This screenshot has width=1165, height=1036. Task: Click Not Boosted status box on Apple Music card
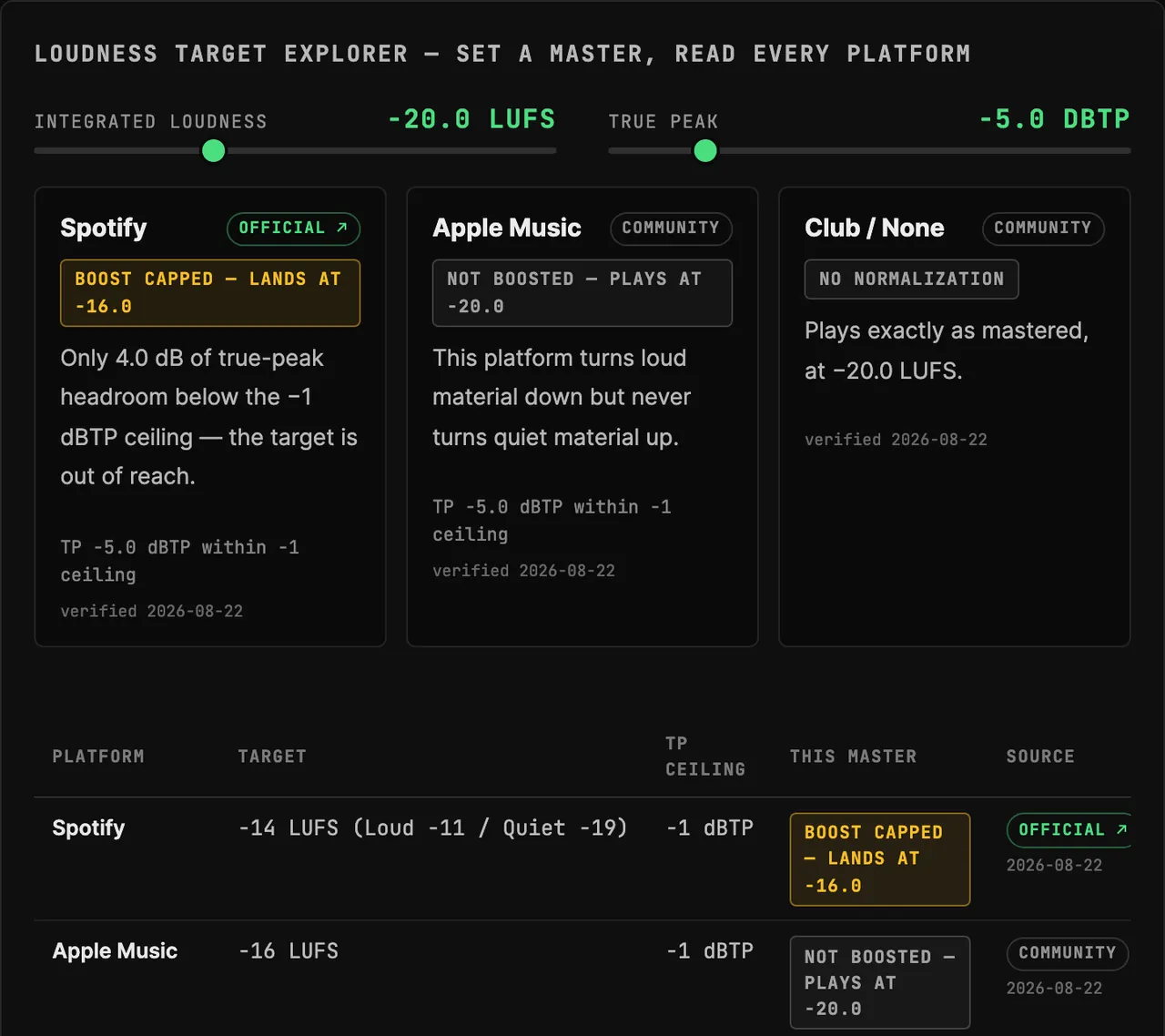582,293
